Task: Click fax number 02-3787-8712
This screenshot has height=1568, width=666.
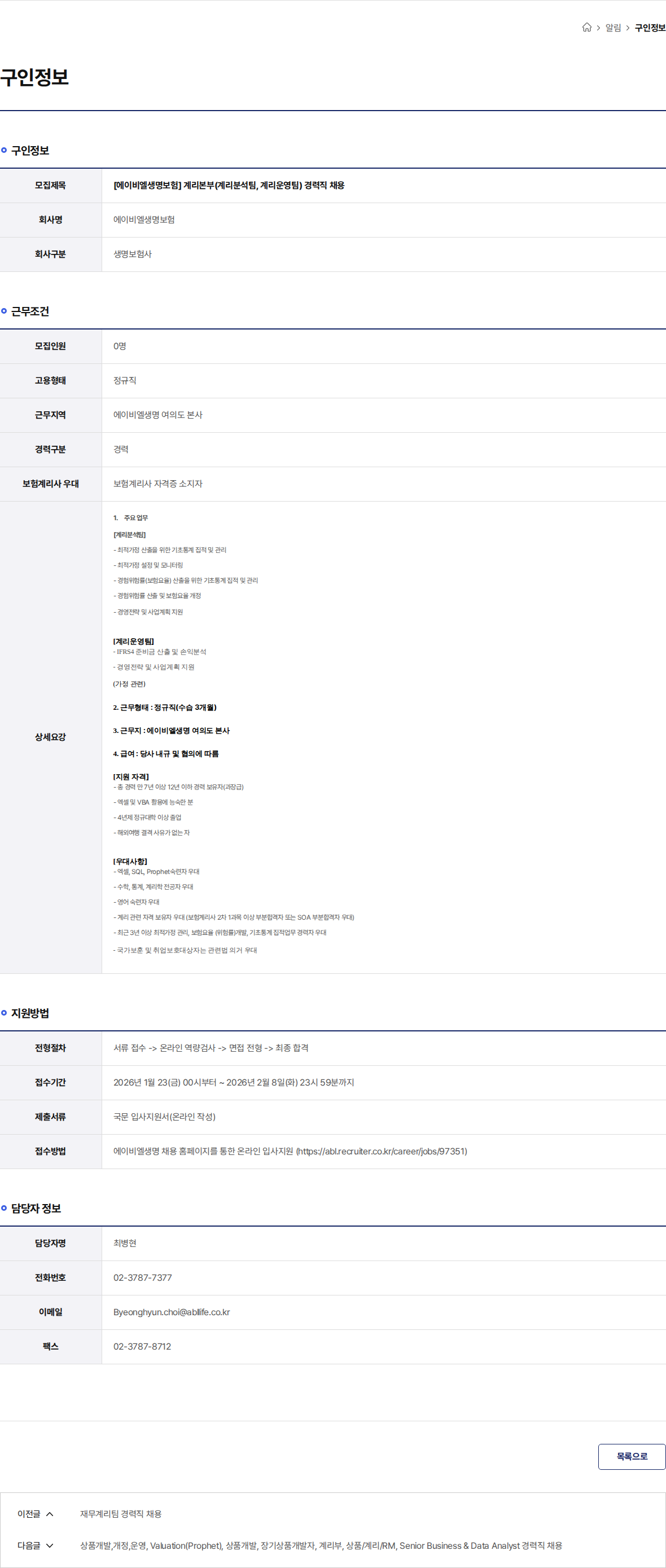Action: 142,1346
